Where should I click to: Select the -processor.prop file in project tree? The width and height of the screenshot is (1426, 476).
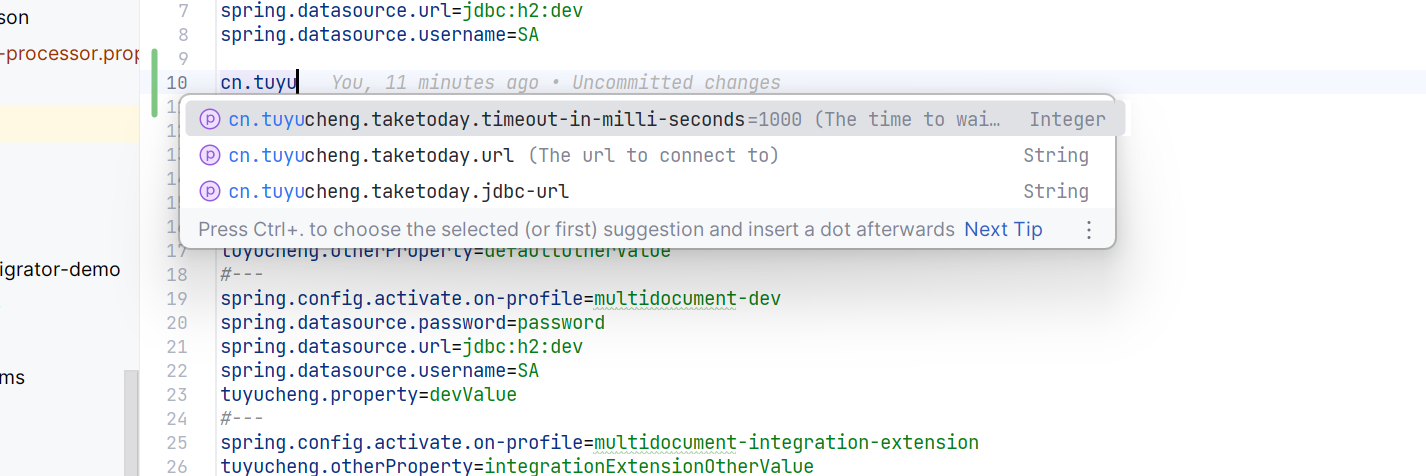tap(69, 54)
